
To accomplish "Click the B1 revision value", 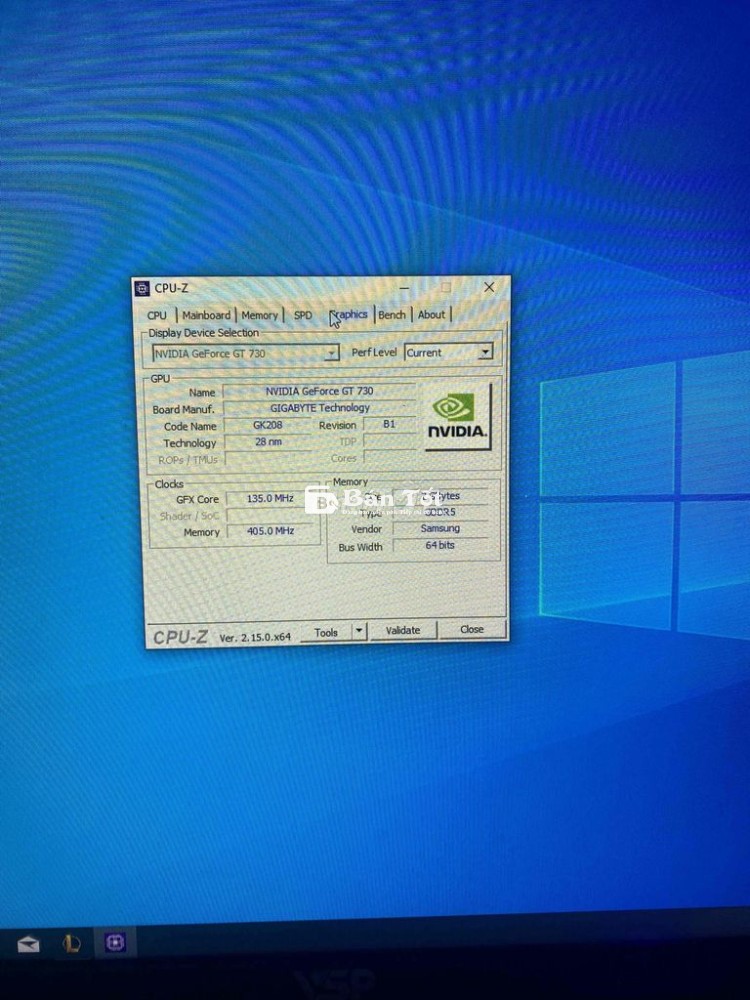I will (389, 423).
